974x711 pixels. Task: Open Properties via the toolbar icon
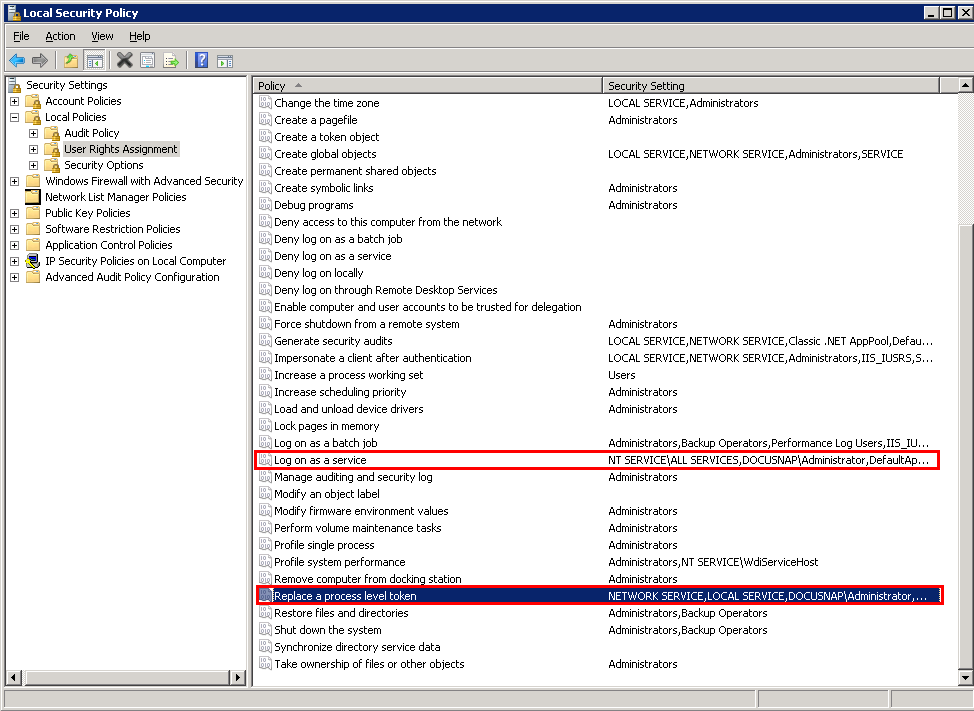tap(147, 60)
